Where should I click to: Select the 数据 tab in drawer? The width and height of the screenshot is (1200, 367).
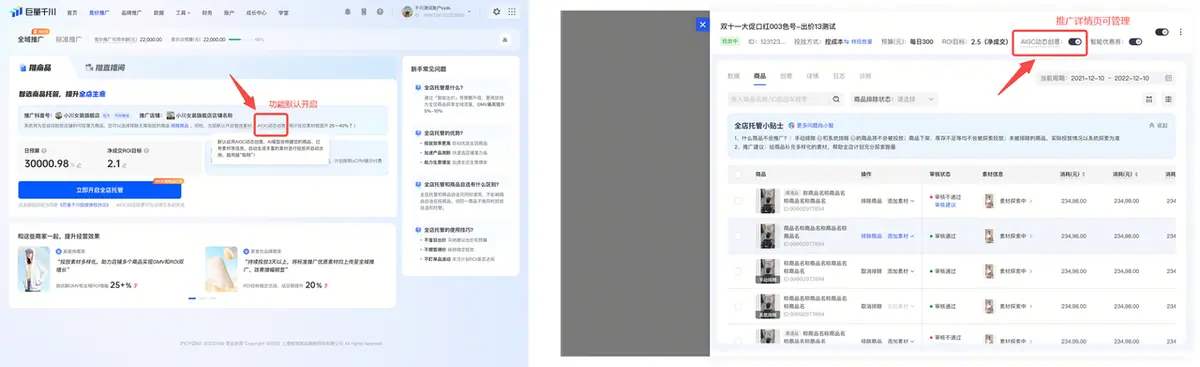pyautogui.click(x=733, y=75)
